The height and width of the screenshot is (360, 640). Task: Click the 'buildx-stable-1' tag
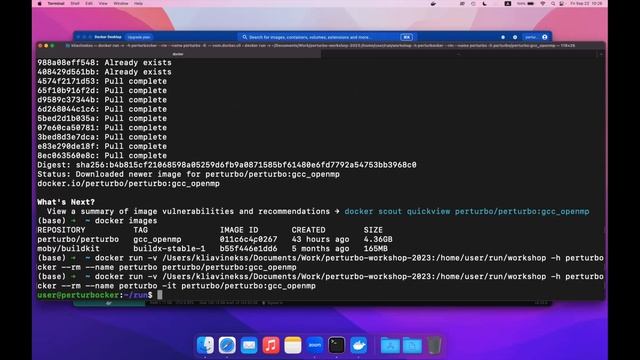pyautogui.click(x=169, y=249)
